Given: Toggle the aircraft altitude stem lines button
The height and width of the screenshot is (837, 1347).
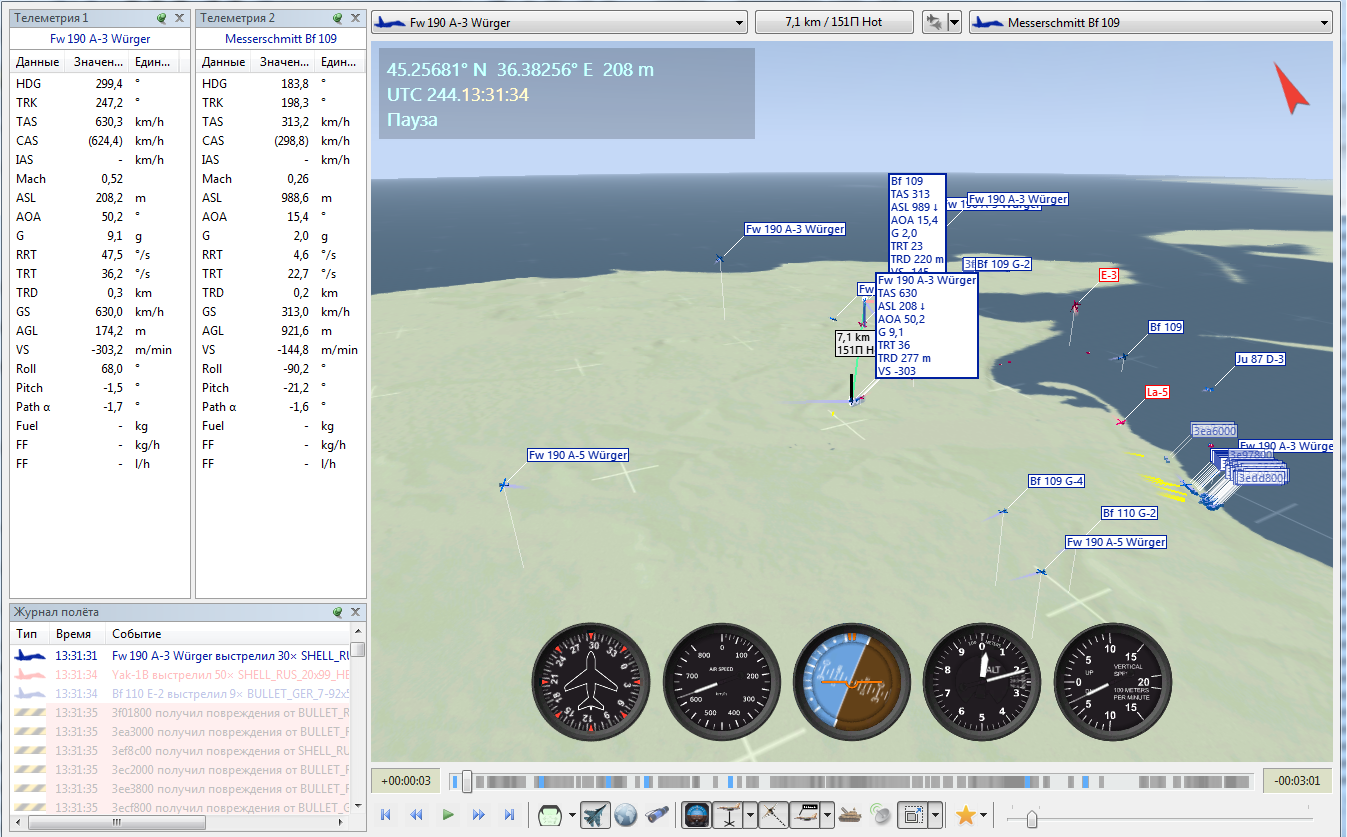Looking at the screenshot, I should tap(727, 815).
